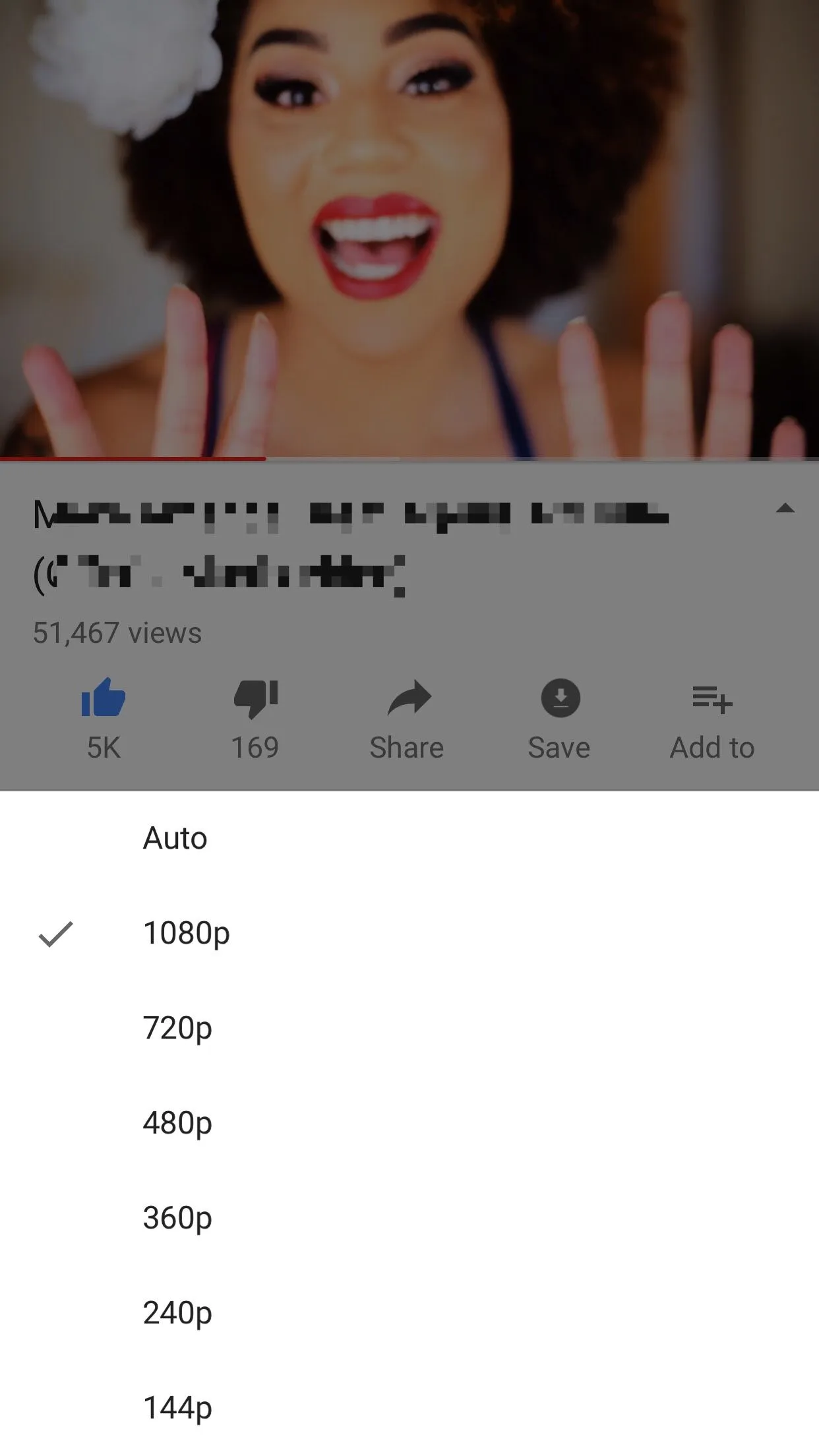The width and height of the screenshot is (819, 1456).
Task: Tap the blue thumbs-up like icon
Action: pyautogui.click(x=104, y=698)
